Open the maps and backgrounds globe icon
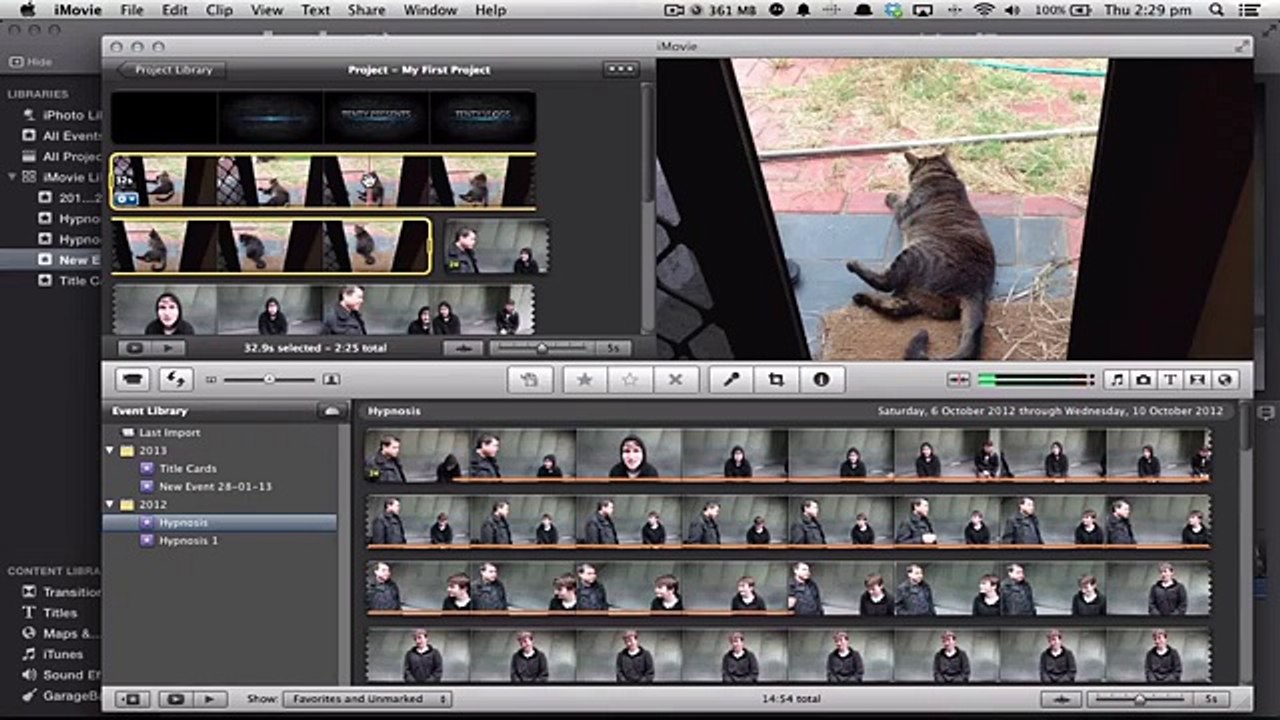The height and width of the screenshot is (720, 1280). [1223, 380]
